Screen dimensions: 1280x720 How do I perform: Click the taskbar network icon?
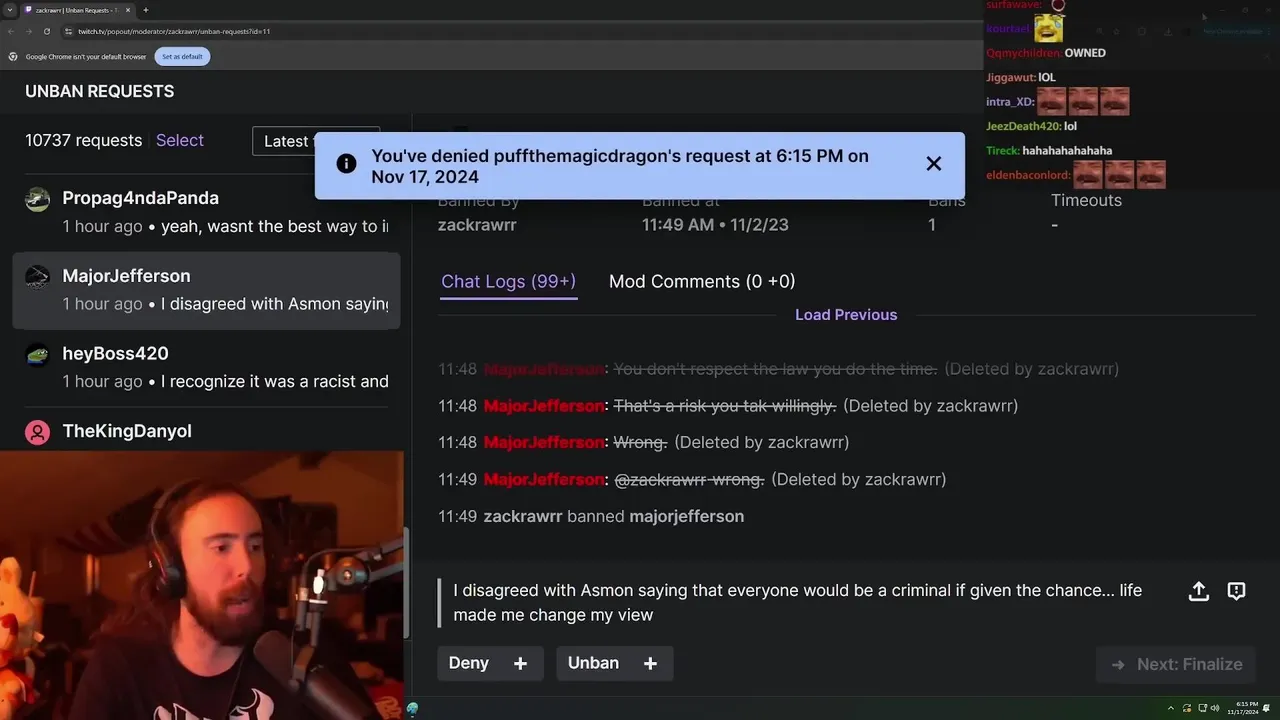tap(1201, 708)
